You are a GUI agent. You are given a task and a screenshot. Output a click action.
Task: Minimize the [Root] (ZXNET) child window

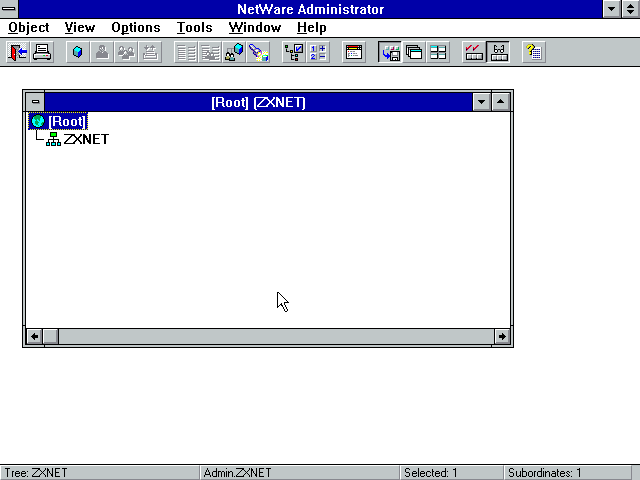point(482,102)
